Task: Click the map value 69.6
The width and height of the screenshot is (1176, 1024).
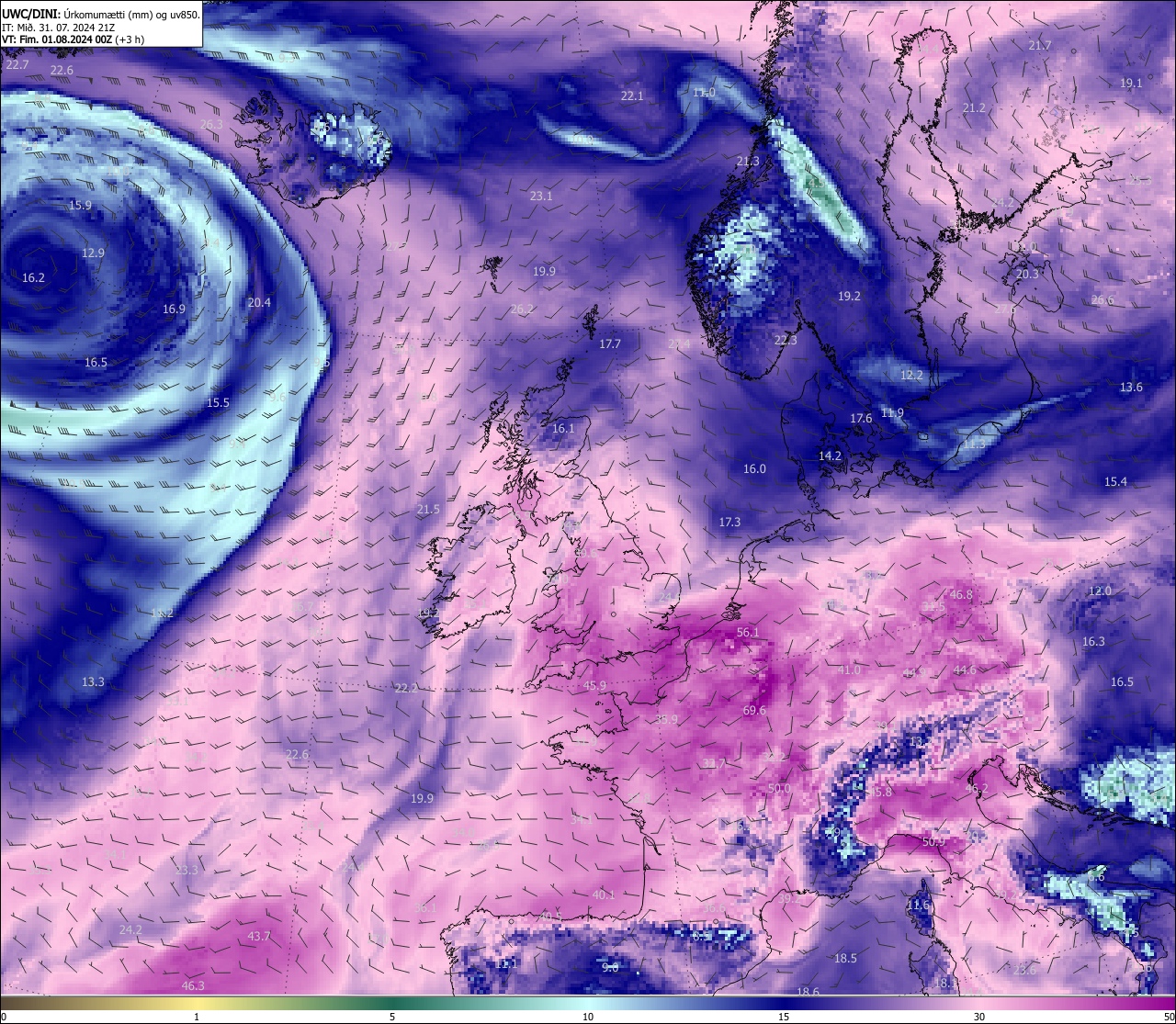Action: [754, 710]
